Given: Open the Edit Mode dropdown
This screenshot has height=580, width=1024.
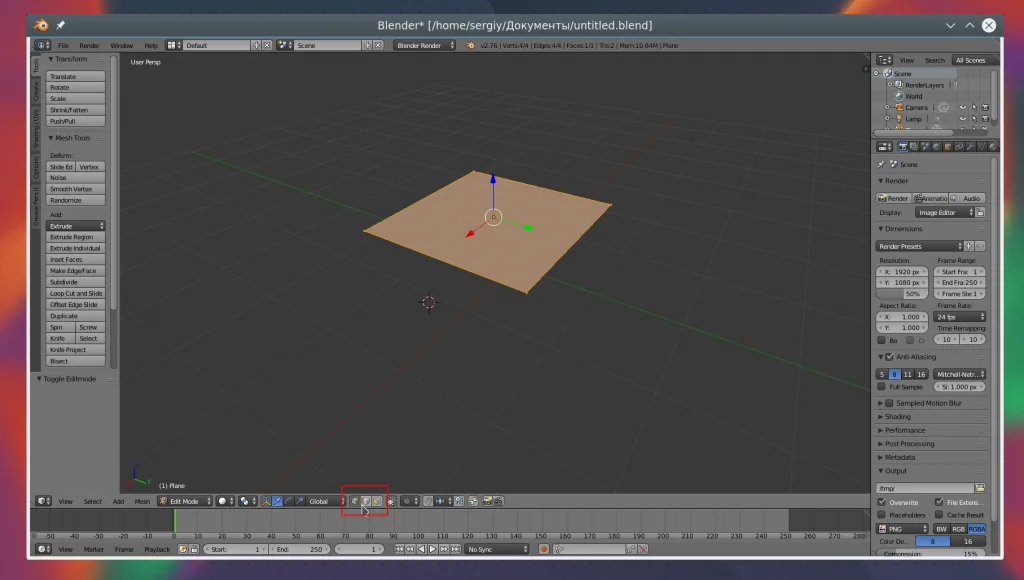Looking at the screenshot, I should tap(185, 501).
